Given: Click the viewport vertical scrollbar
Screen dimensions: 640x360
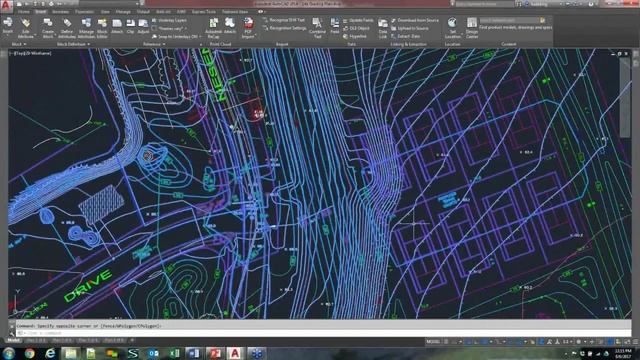Looking at the screenshot, I should pyautogui.click(x=625, y=97).
